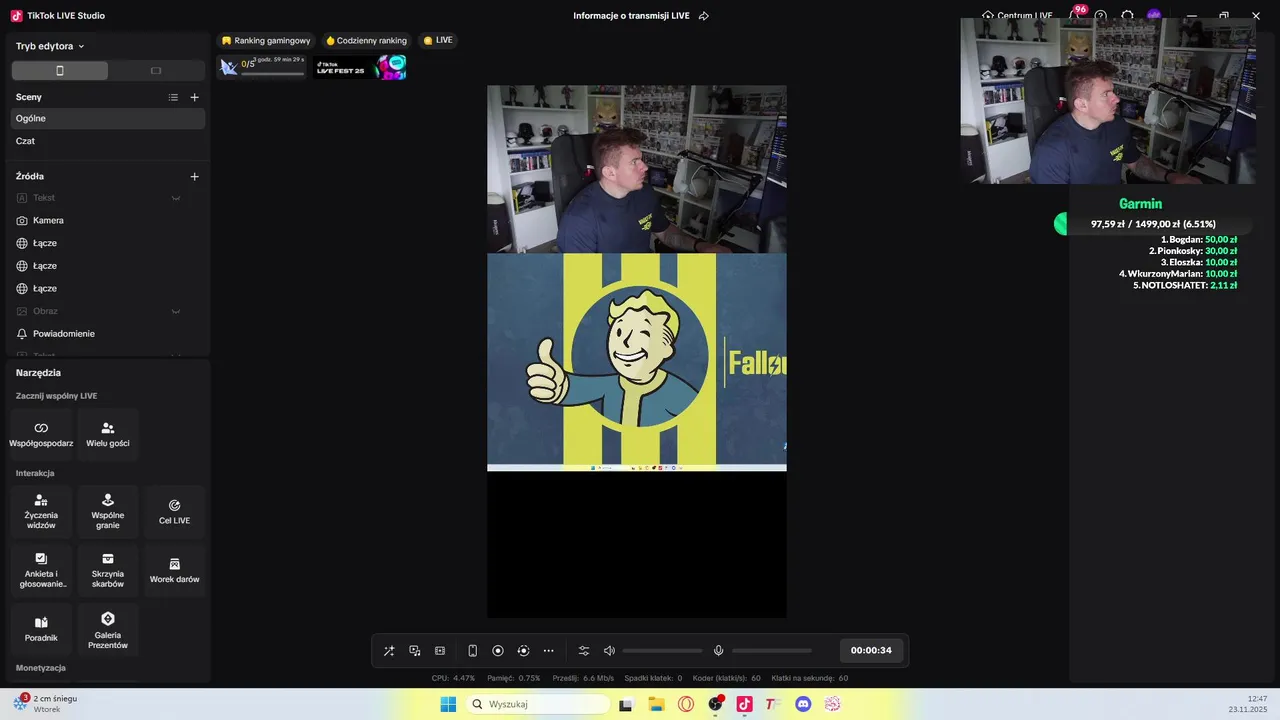Adjust the microphone volume slider
This screenshot has height=720, width=1280.
click(772, 651)
